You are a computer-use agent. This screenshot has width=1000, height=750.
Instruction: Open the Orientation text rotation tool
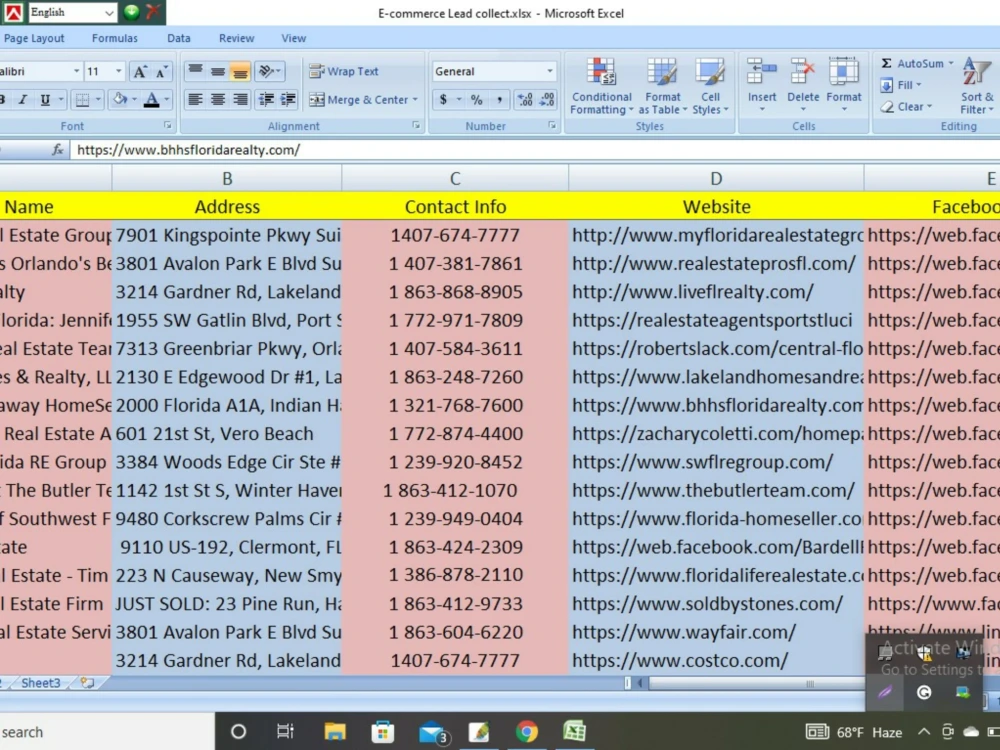268,71
